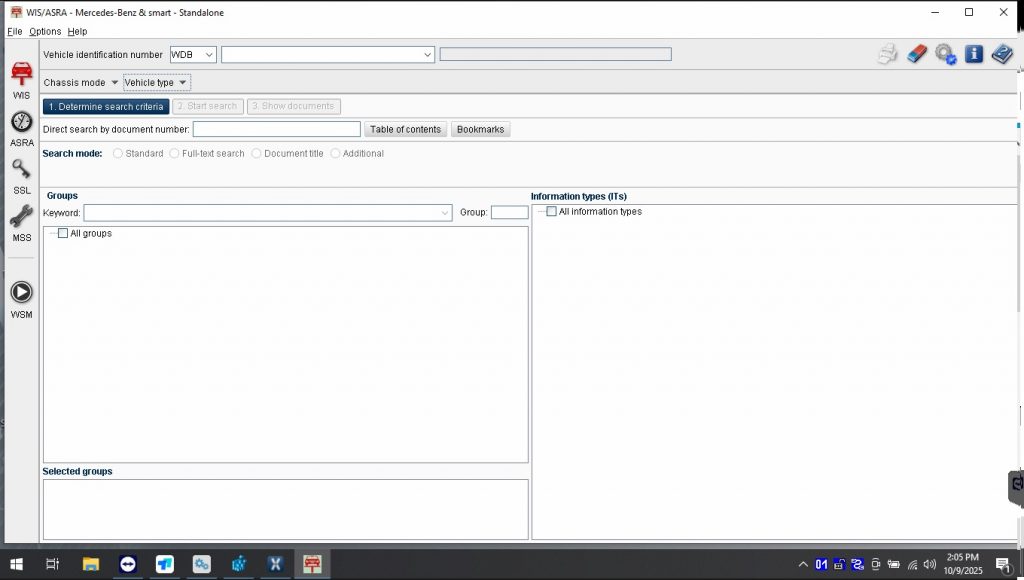Expand the Keyword combo box
Viewport: 1024px width, 580px height.
(445, 213)
